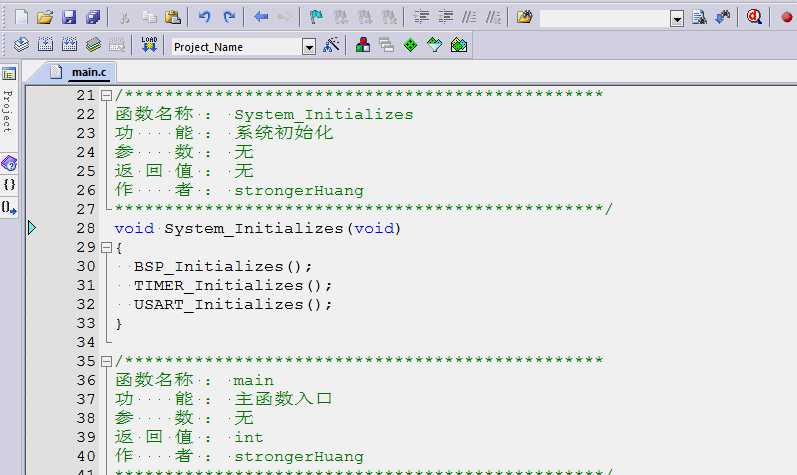The width and height of the screenshot is (797, 475).
Task: Click the Select Software Packs icon
Action: (x=434, y=45)
